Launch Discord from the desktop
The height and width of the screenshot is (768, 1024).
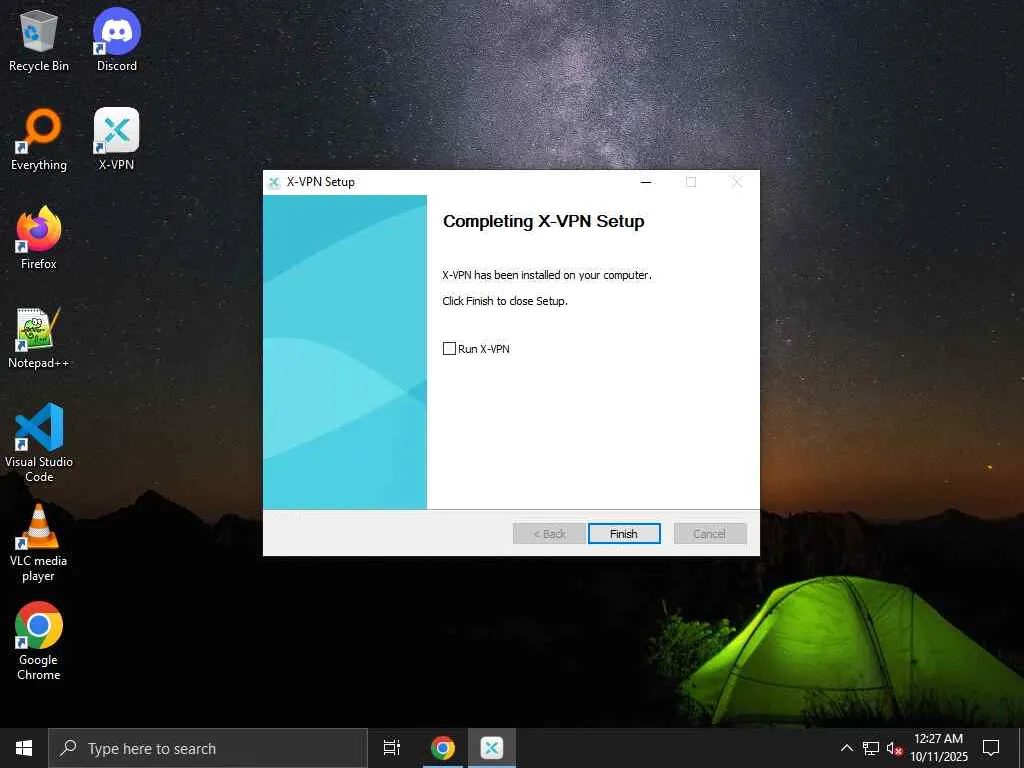pyautogui.click(x=116, y=40)
